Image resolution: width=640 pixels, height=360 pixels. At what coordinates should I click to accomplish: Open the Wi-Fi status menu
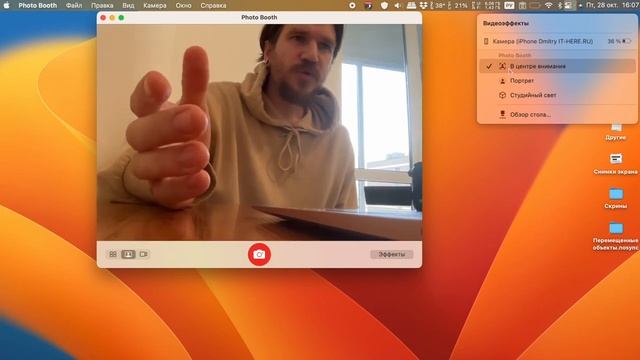click(x=549, y=5)
